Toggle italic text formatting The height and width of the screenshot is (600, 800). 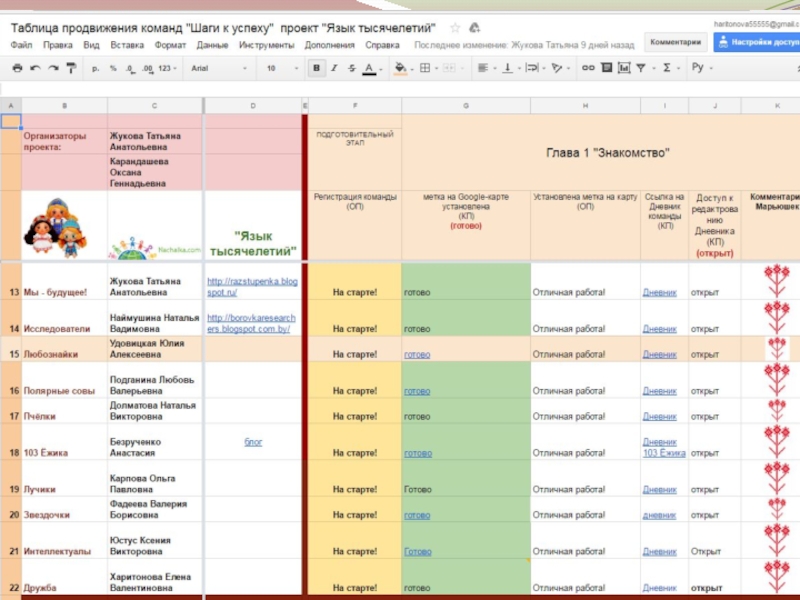click(334, 68)
